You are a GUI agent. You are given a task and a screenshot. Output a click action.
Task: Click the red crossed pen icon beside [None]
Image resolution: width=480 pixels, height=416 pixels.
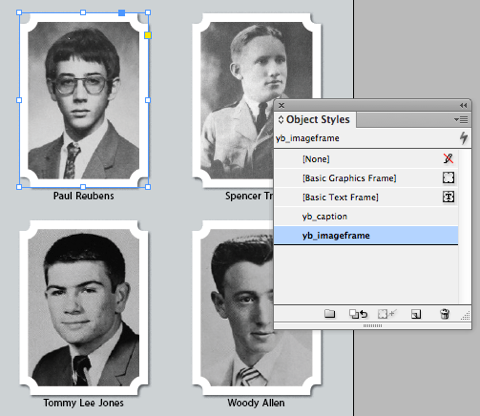point(448,159)
